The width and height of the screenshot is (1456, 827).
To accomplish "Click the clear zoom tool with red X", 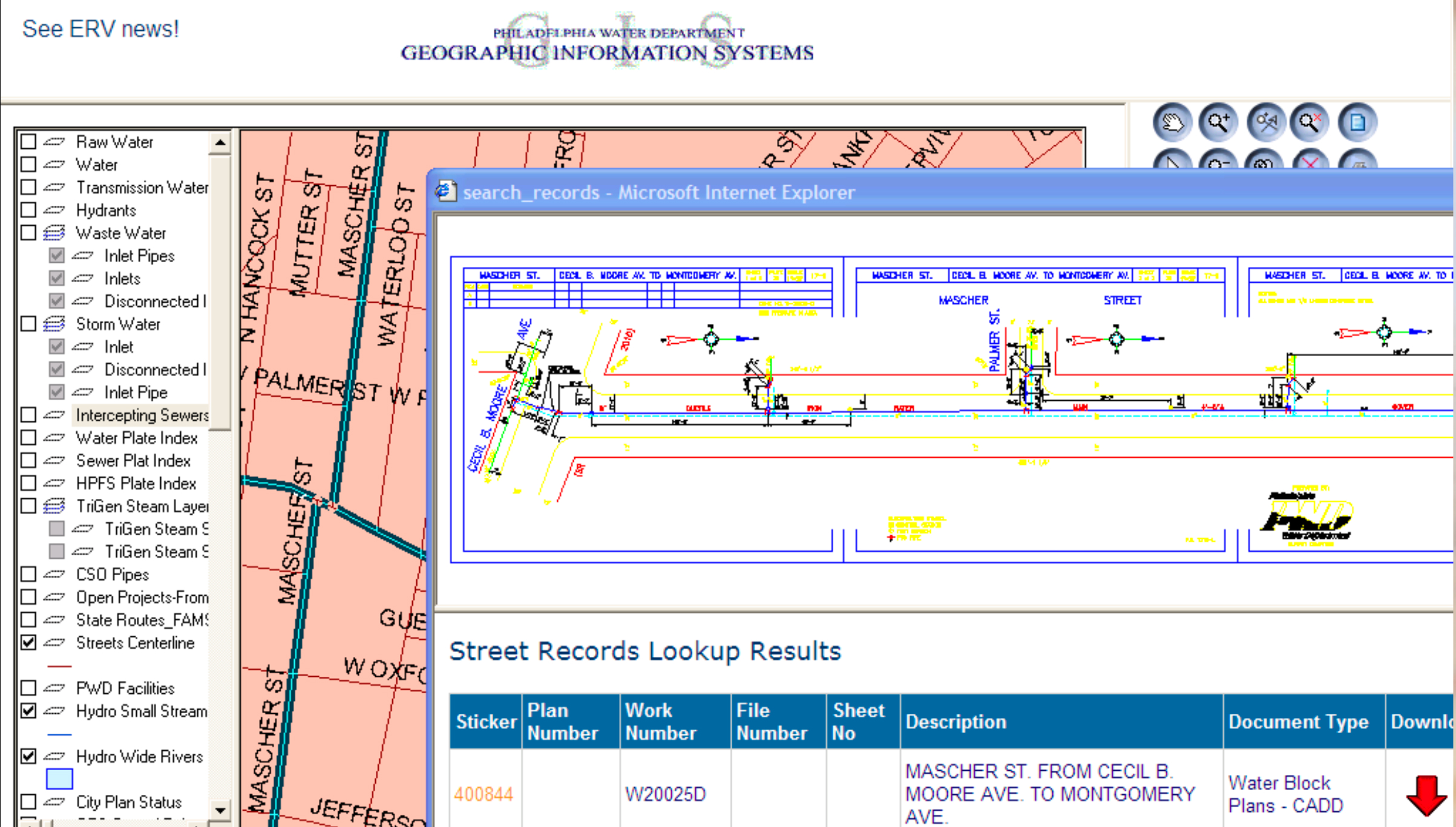I will (1309, 121).
